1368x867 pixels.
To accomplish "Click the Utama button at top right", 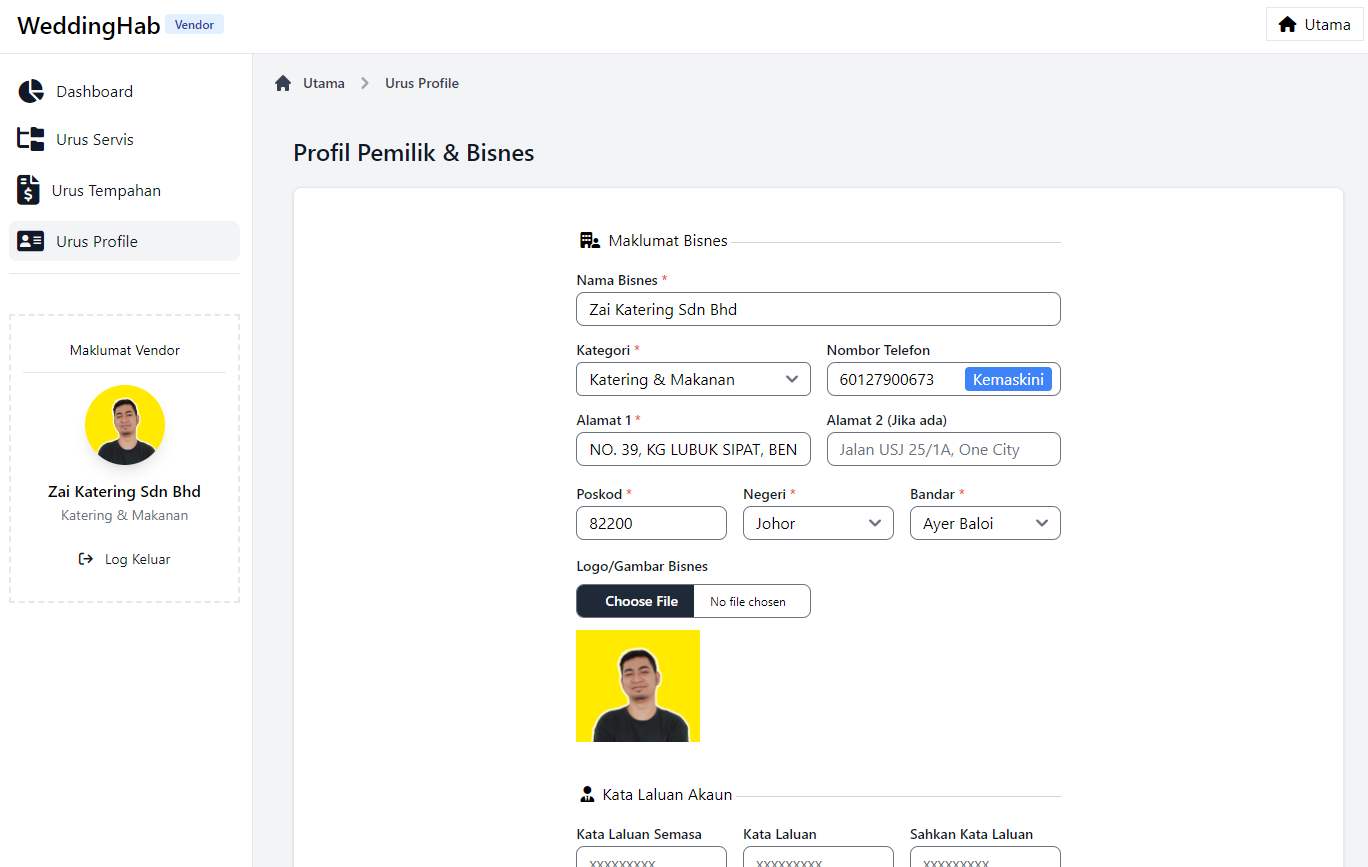I will point(1314,24).
